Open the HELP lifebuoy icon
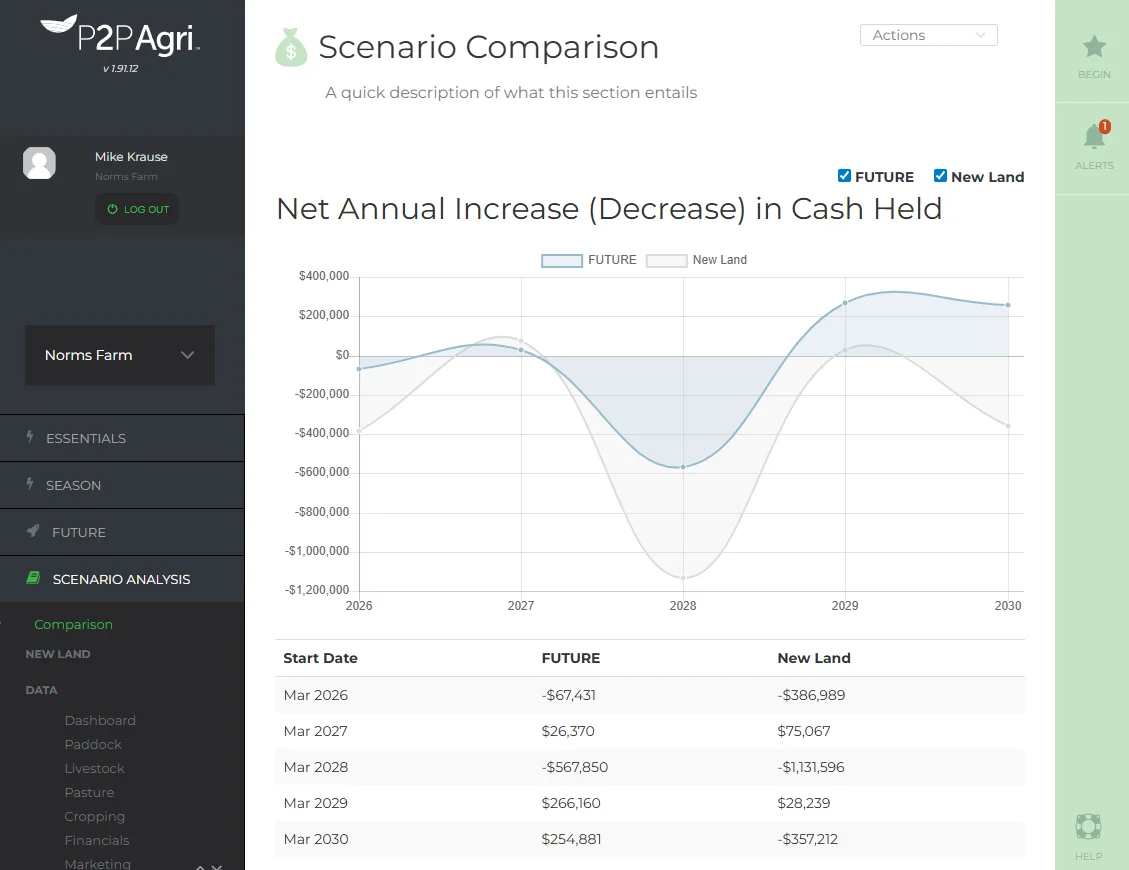 [x=1087, y=827]
